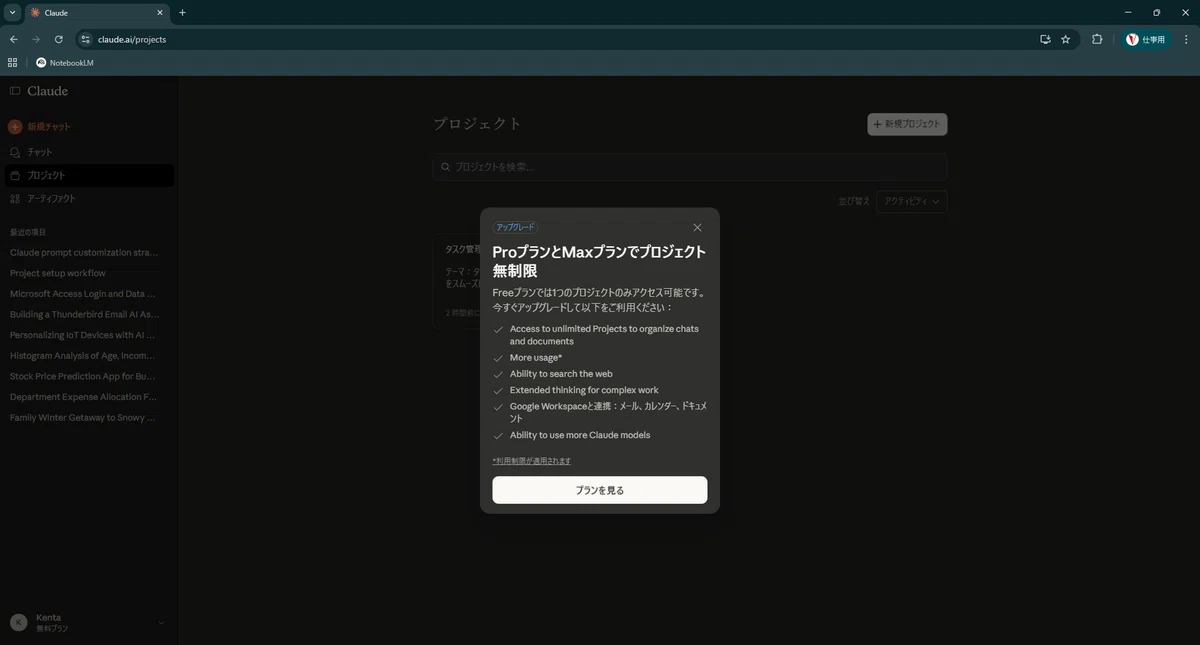Open Building a Thunderbird Email chat
1200x645 pixels.
point(84,314)
